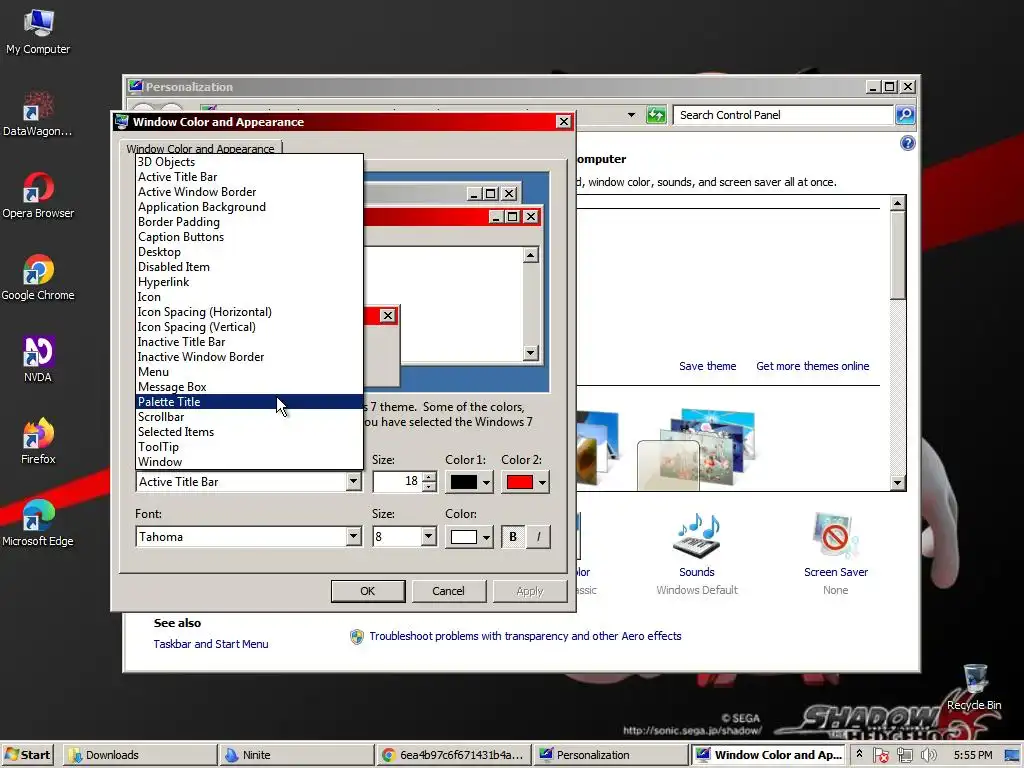1024x768 pixels.
Task: Launch Firefox desktop icon
Action: [38, 441]
